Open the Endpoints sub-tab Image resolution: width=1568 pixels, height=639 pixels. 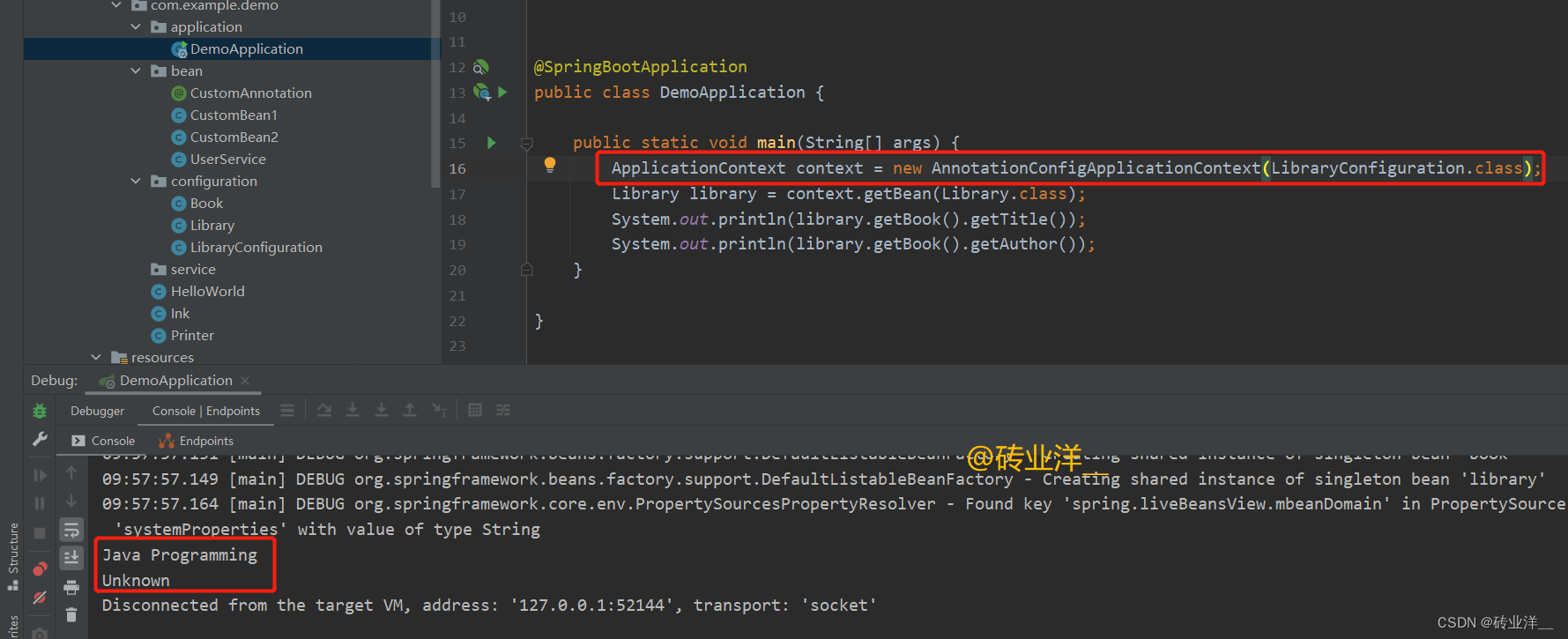197,441
